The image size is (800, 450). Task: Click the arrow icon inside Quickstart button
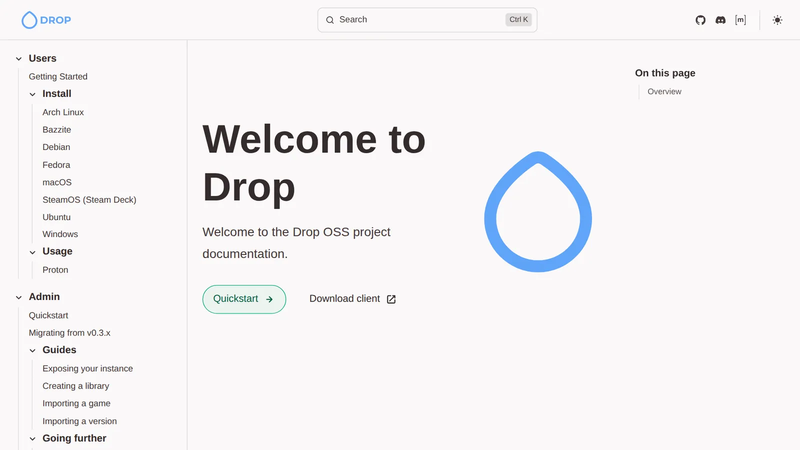(x=269, y=299)
